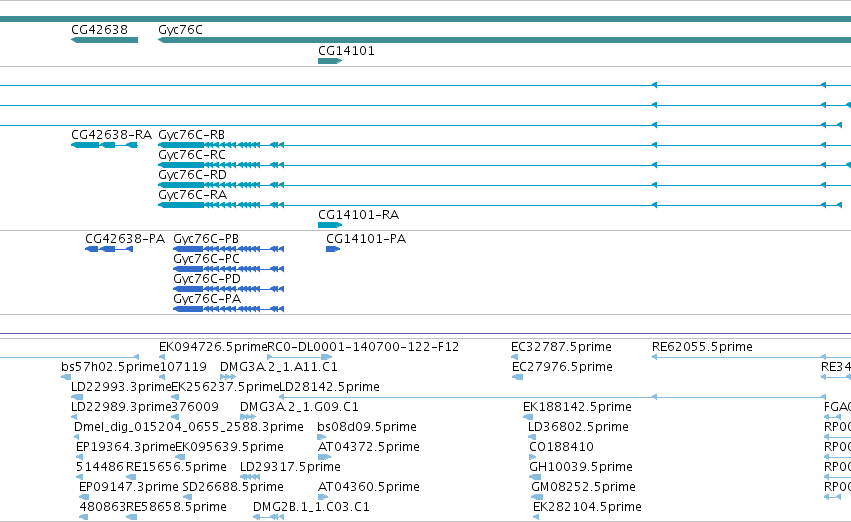Click transcript label Gyc76C-RB
The image size is (851, 522).
[191, 135]
